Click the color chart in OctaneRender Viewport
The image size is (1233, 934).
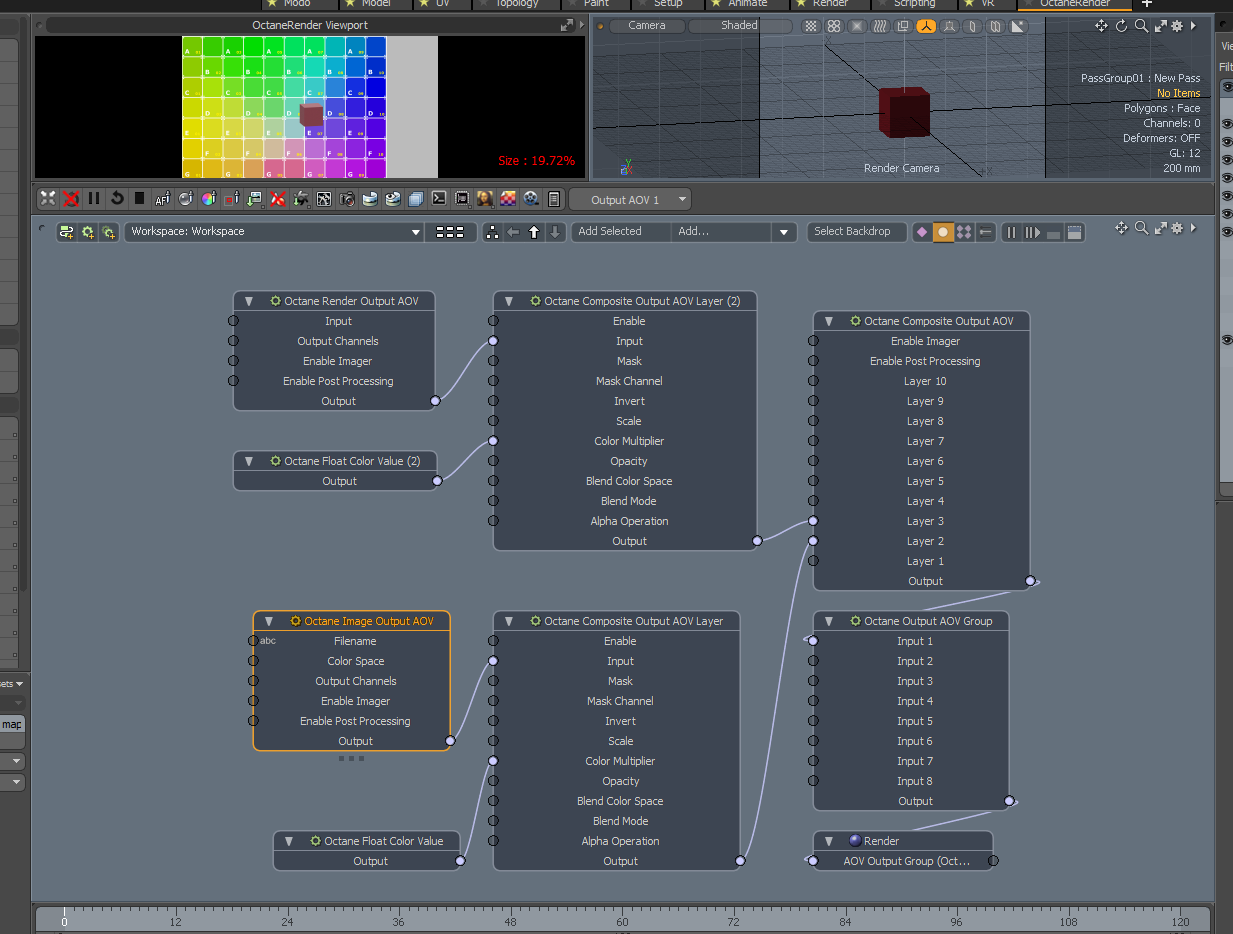point(283,107)
